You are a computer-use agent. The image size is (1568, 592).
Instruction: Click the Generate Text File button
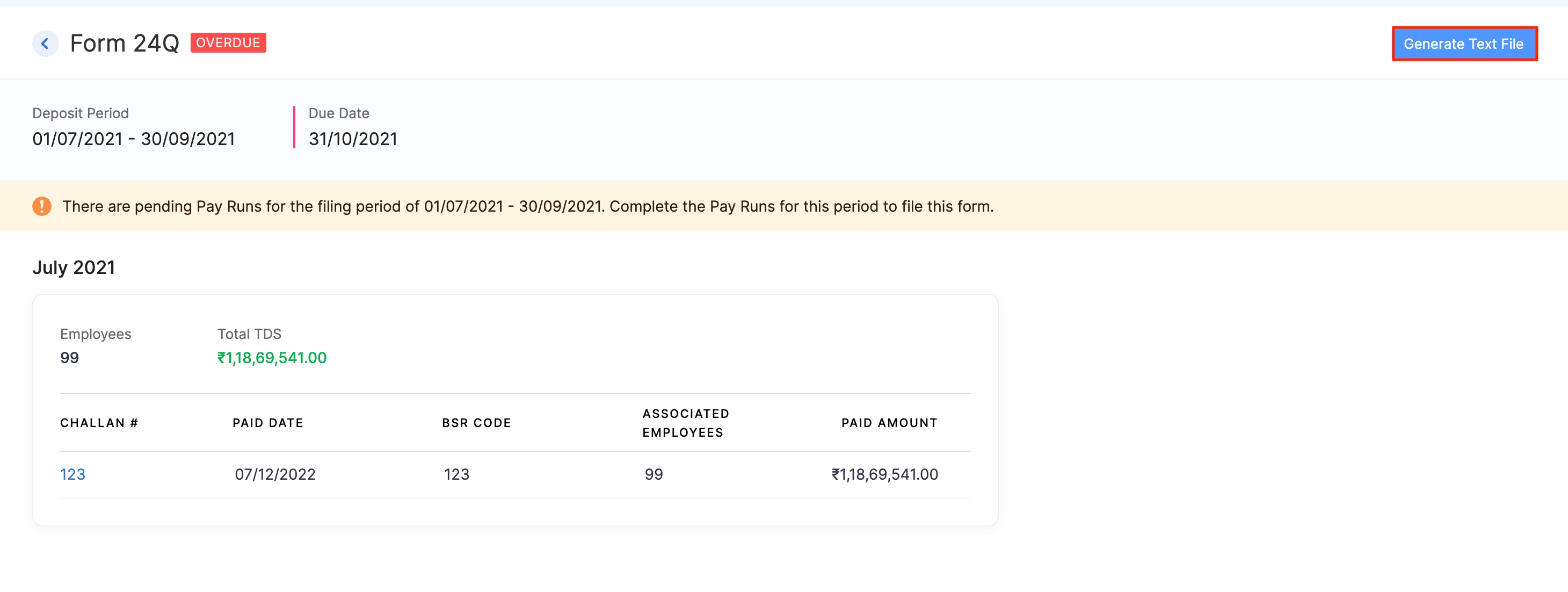click(1463, 44)
